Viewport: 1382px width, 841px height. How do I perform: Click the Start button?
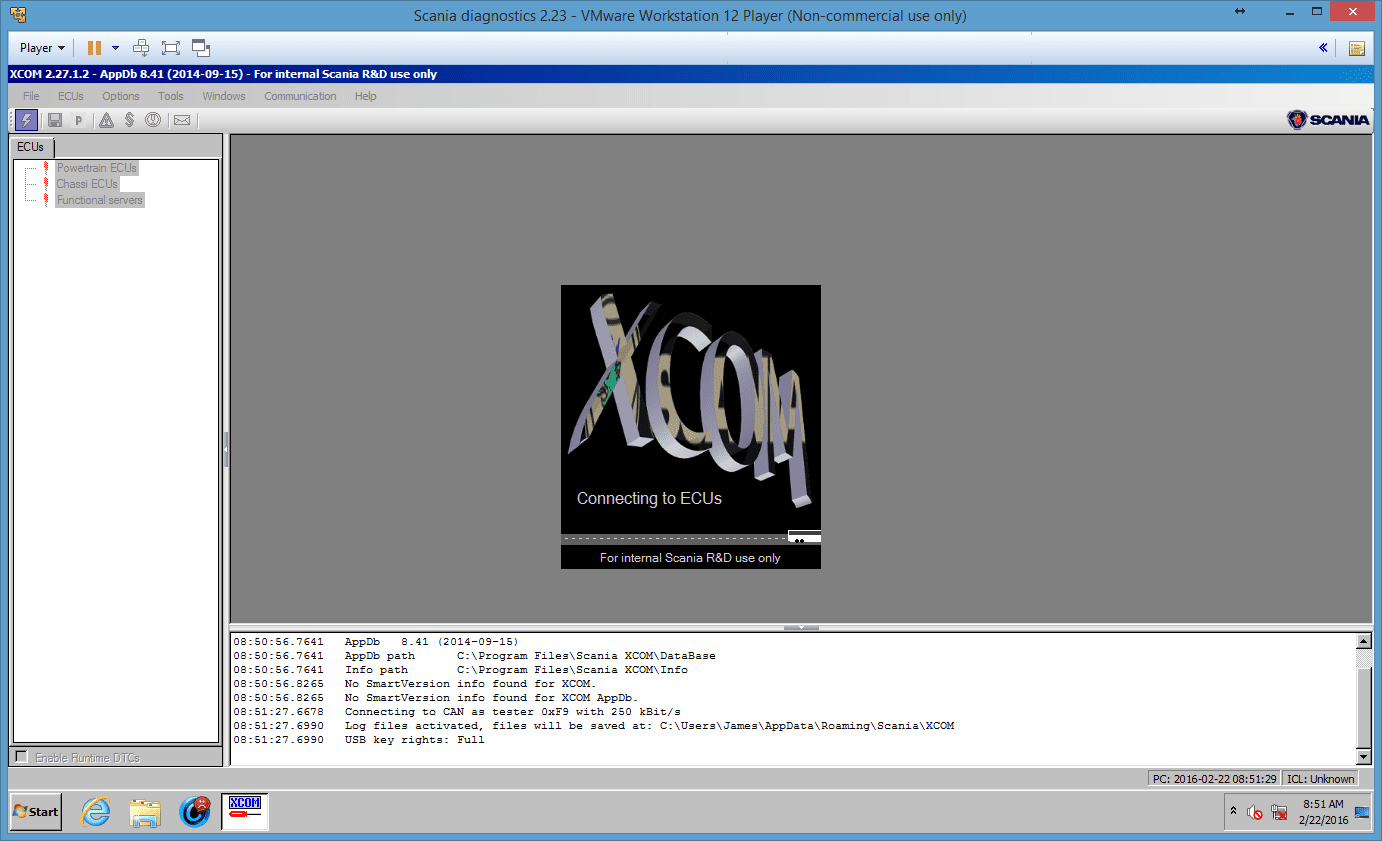36,812
